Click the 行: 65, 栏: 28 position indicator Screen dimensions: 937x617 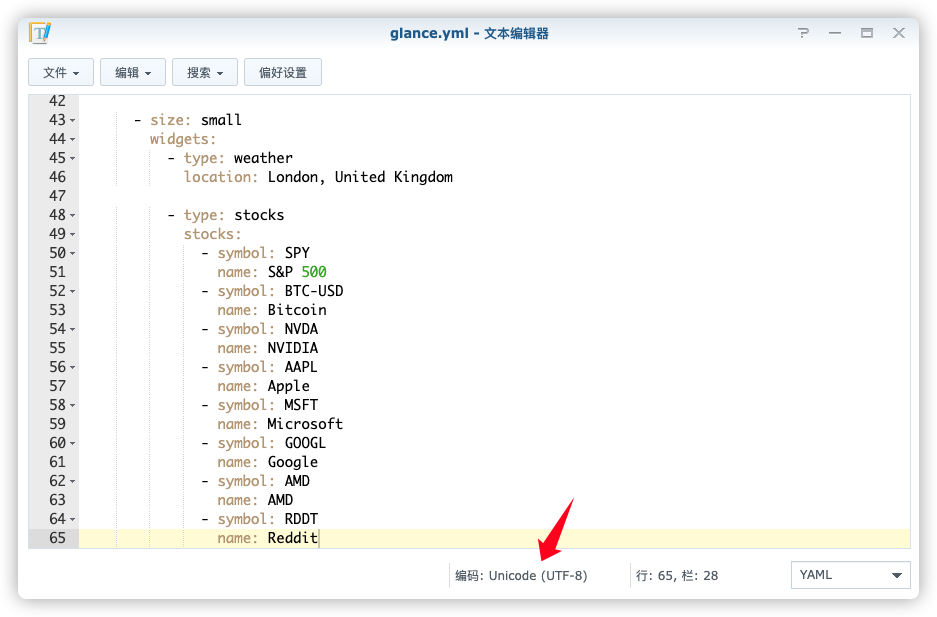676,576
